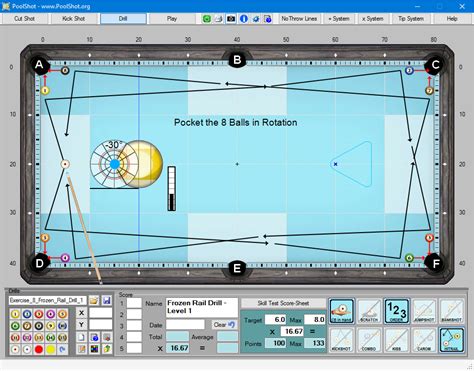Viewport: 474px width, 371px height.
Task: Select the 9 ball in palette
Action: [x=51, y=326]
